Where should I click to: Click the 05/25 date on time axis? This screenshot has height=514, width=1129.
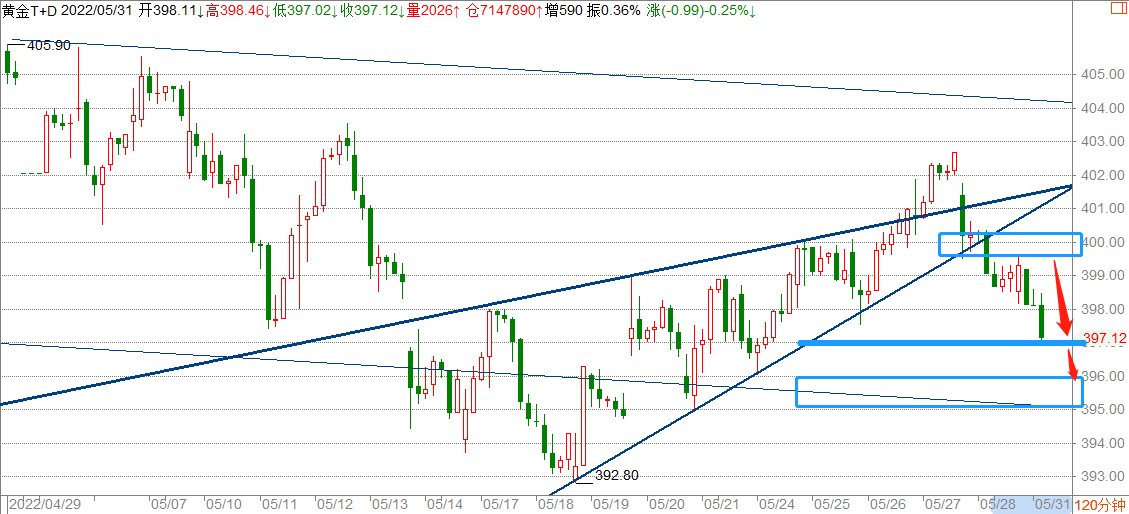click(x=831, y=505)
